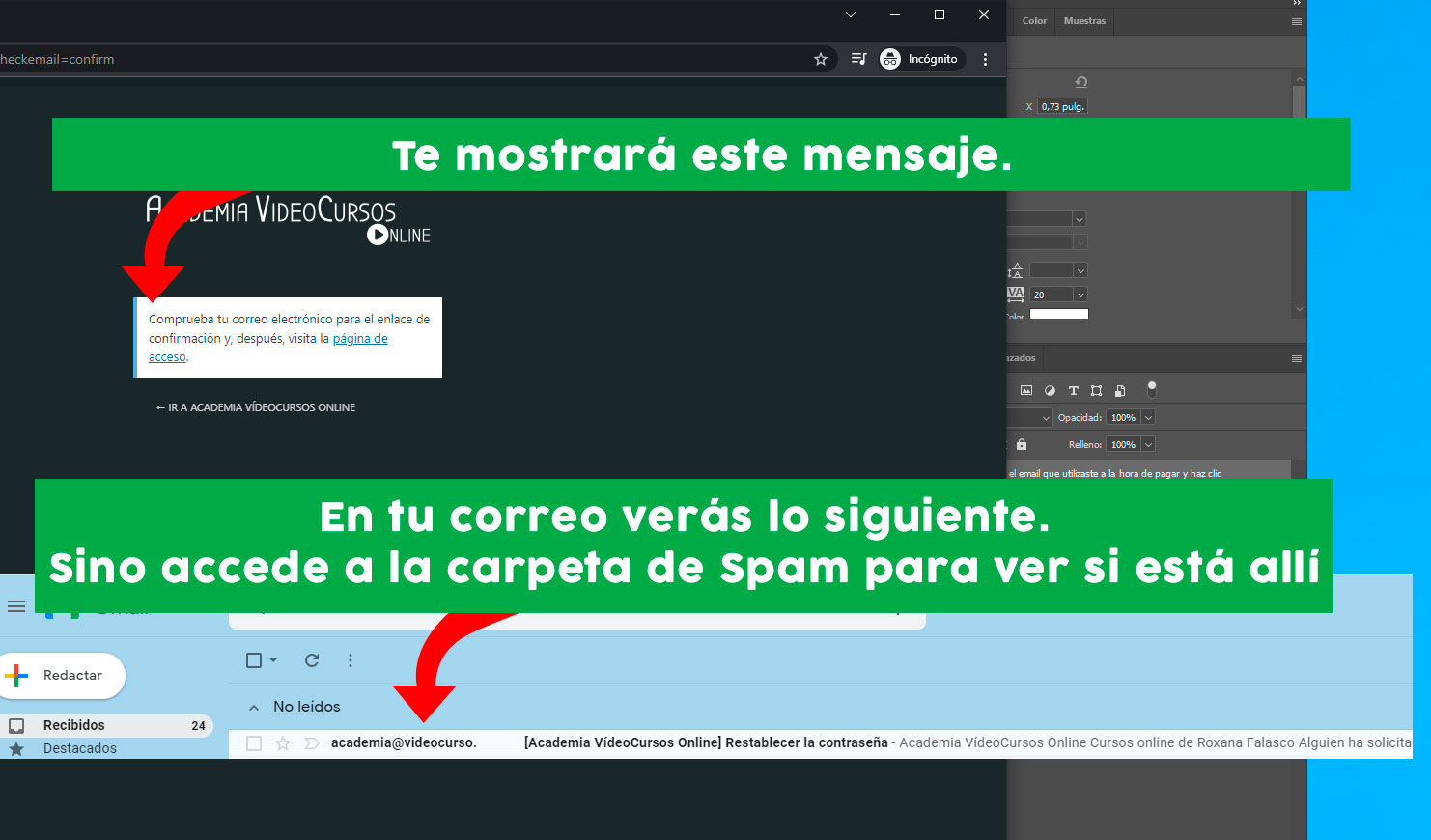Click 'Ir a Academia VídeoCursos Online' link
Viewport: 1431px width, 840px height.
pyautogui.click(x=256, y=407)
